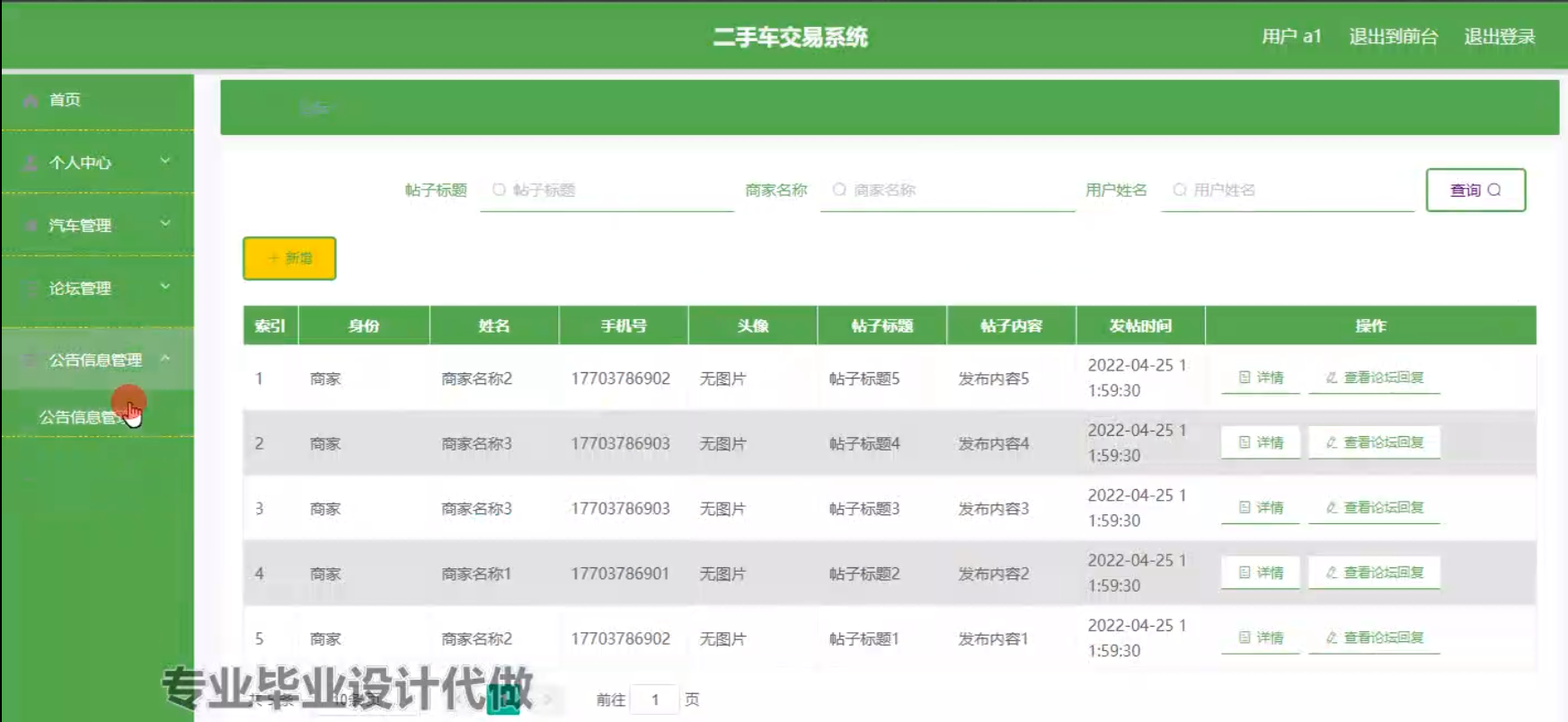Expand the 论坛管理 chevron
The image size is (1568, 722).
165,287
